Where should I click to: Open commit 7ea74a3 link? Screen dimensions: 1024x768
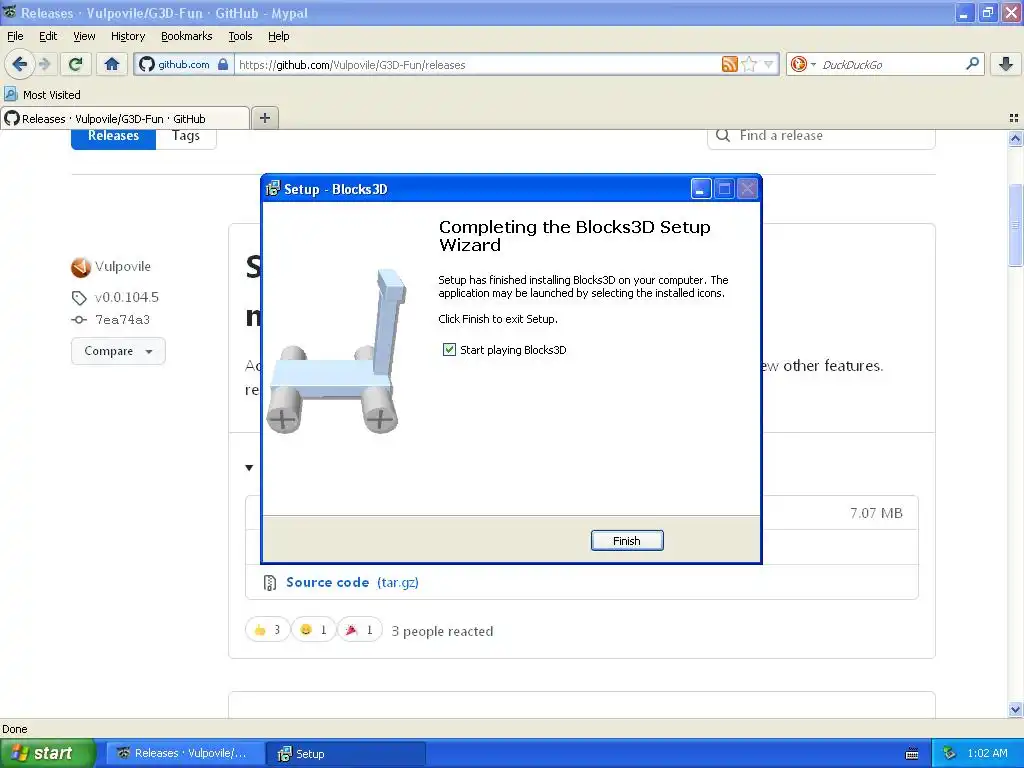click(123, 319)
